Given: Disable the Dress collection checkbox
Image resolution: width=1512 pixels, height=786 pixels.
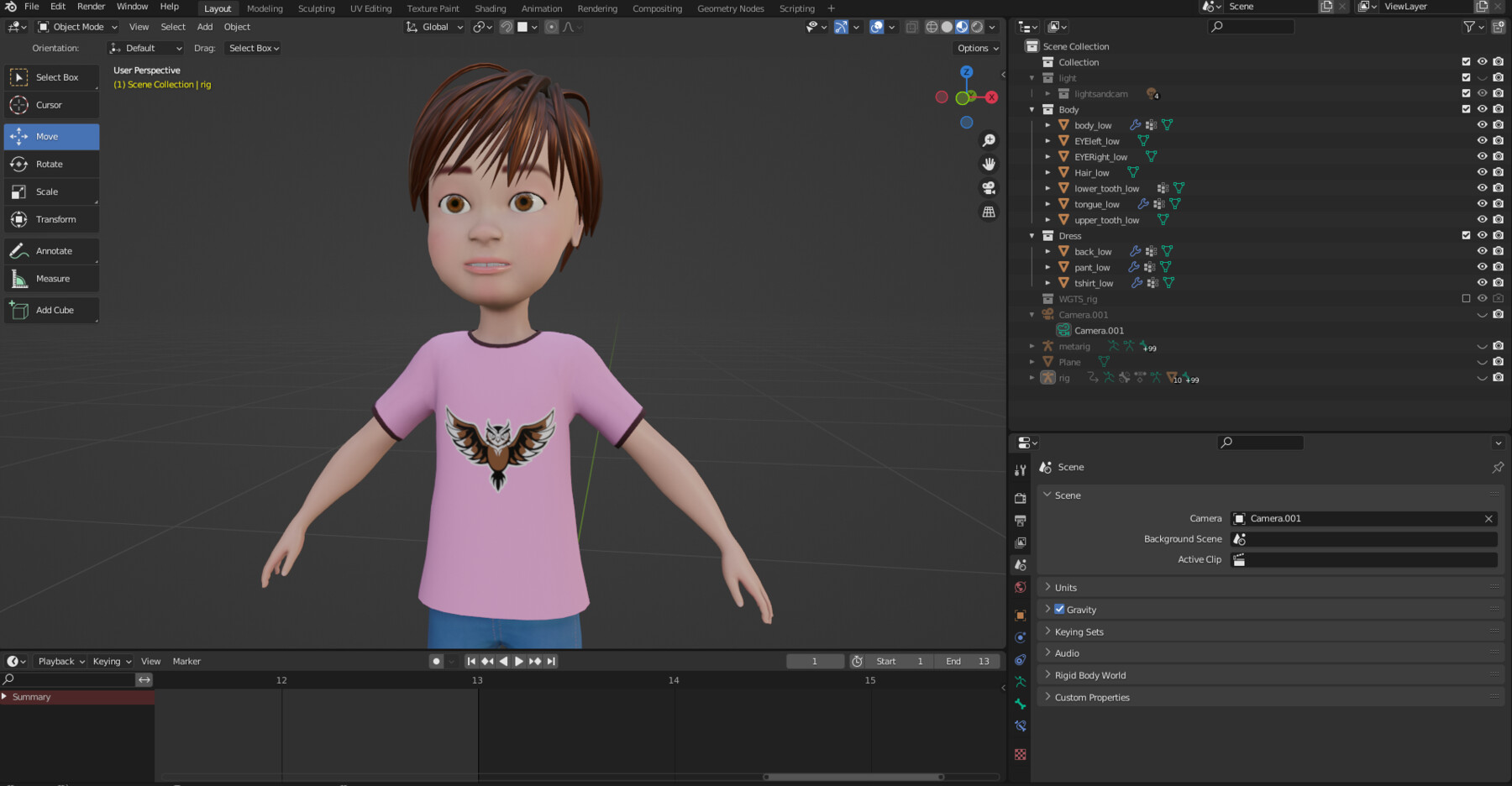Looking at the screenshot, I should (x=1466, y=236).
